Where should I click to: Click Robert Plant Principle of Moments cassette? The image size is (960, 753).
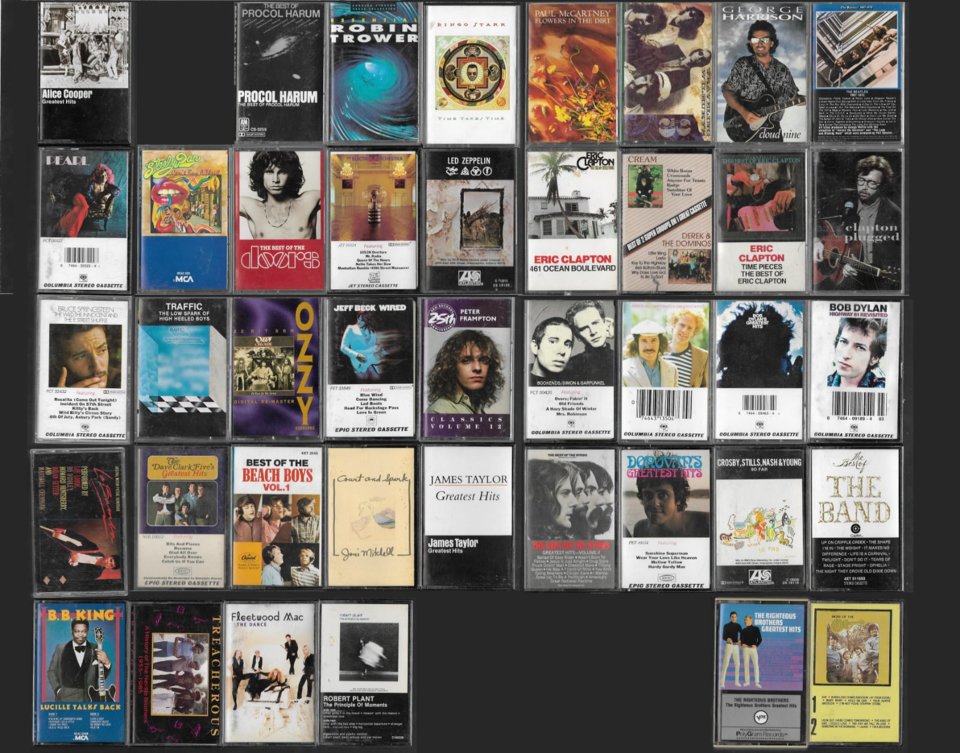pyautogui.click(x=366, y=673)
